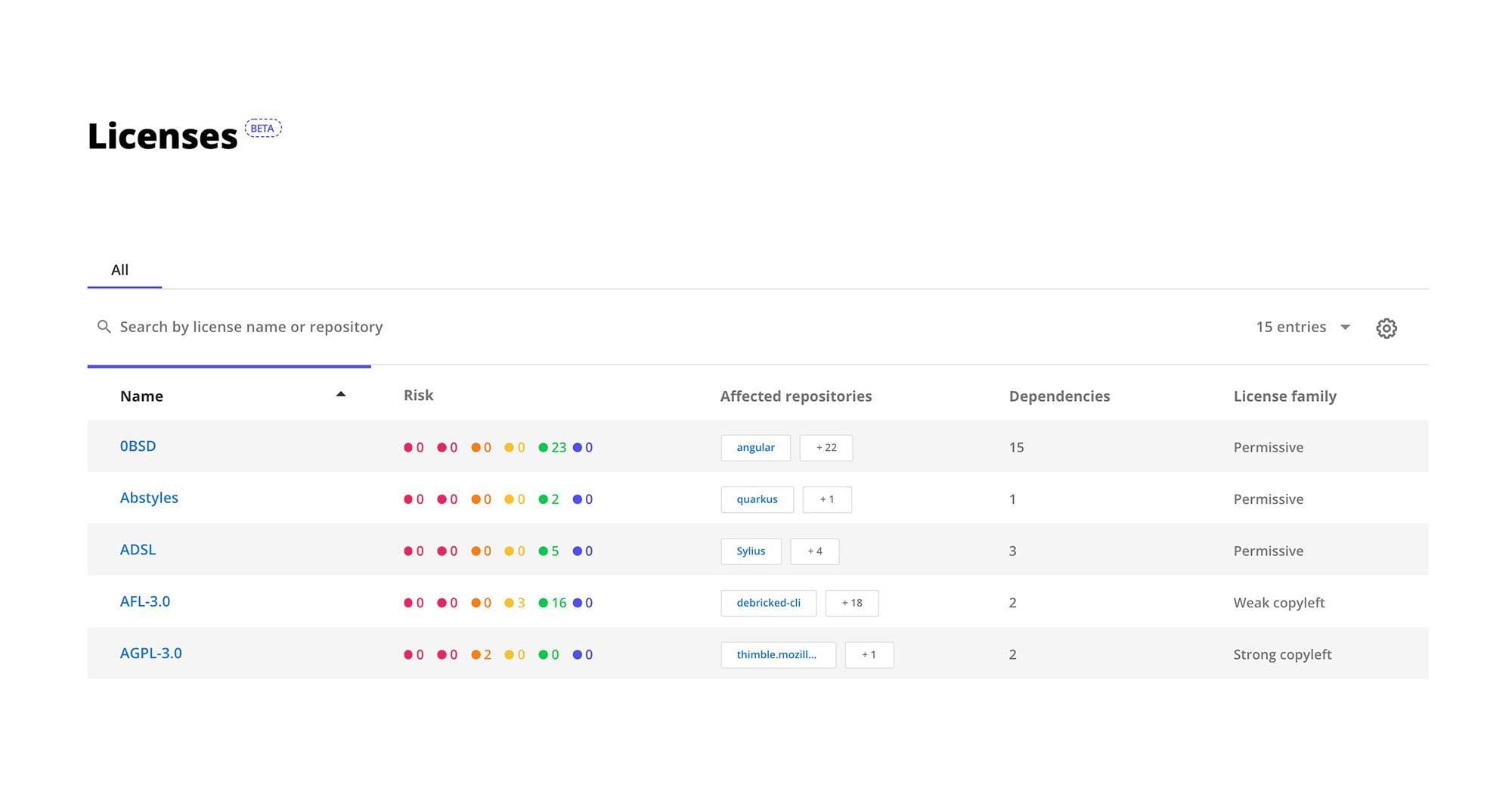Click Strong copyleft in AGPL-3.0 row
This screenshot has height=795, width=1512.
point(1282,655)
